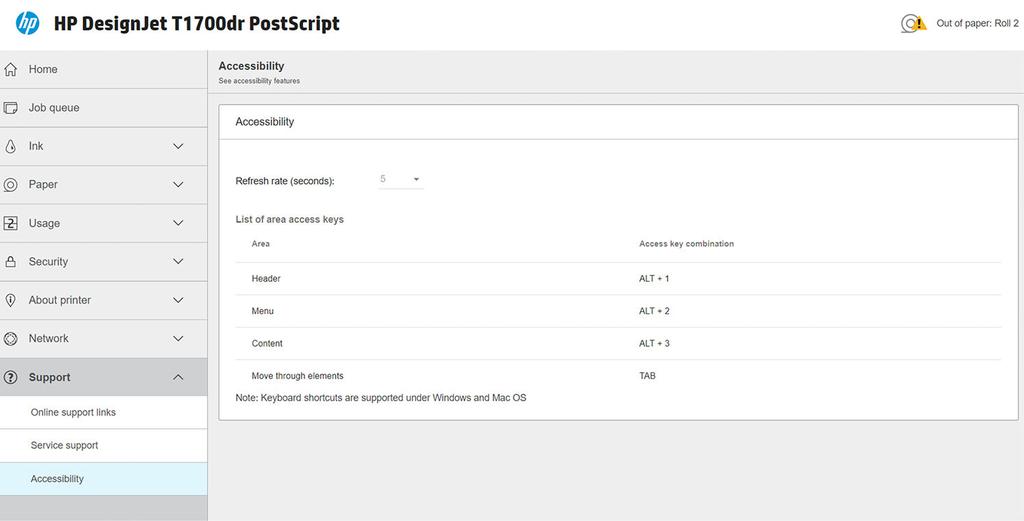Select the Network menu label
1024x521 pixels.
point(48,339)
